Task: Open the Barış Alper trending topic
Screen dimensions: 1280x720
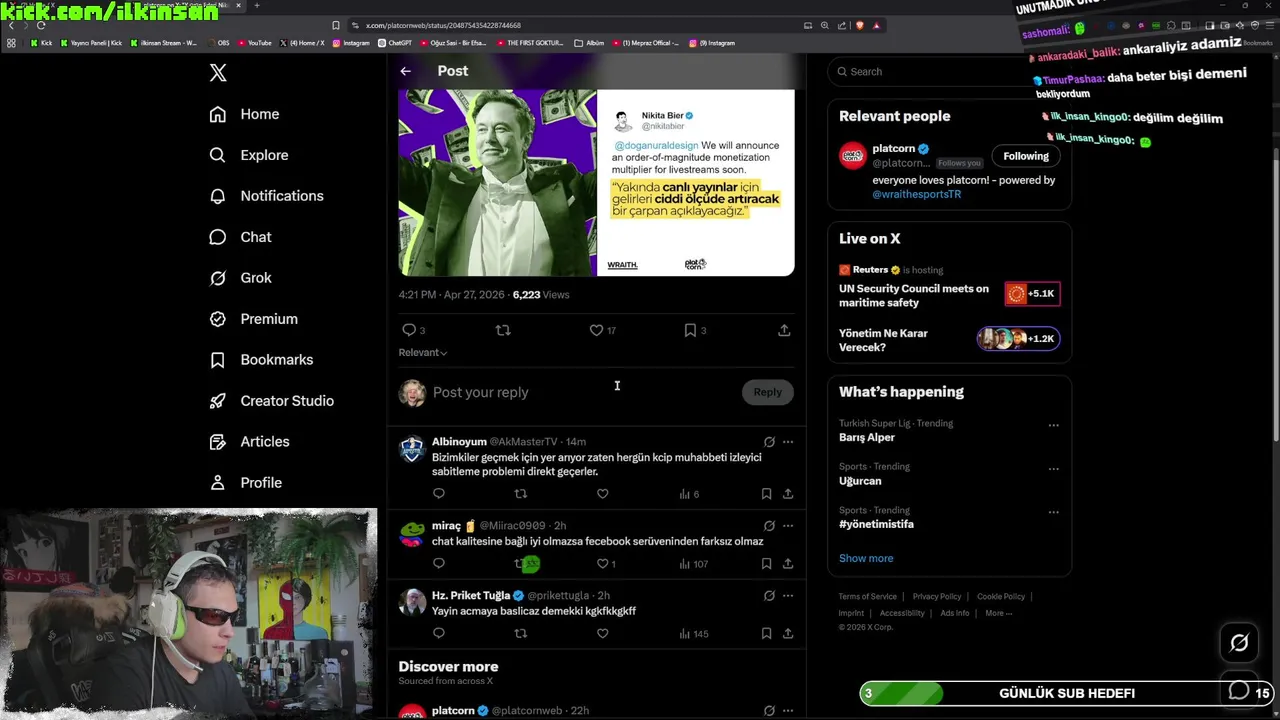Action: point(867,438)
